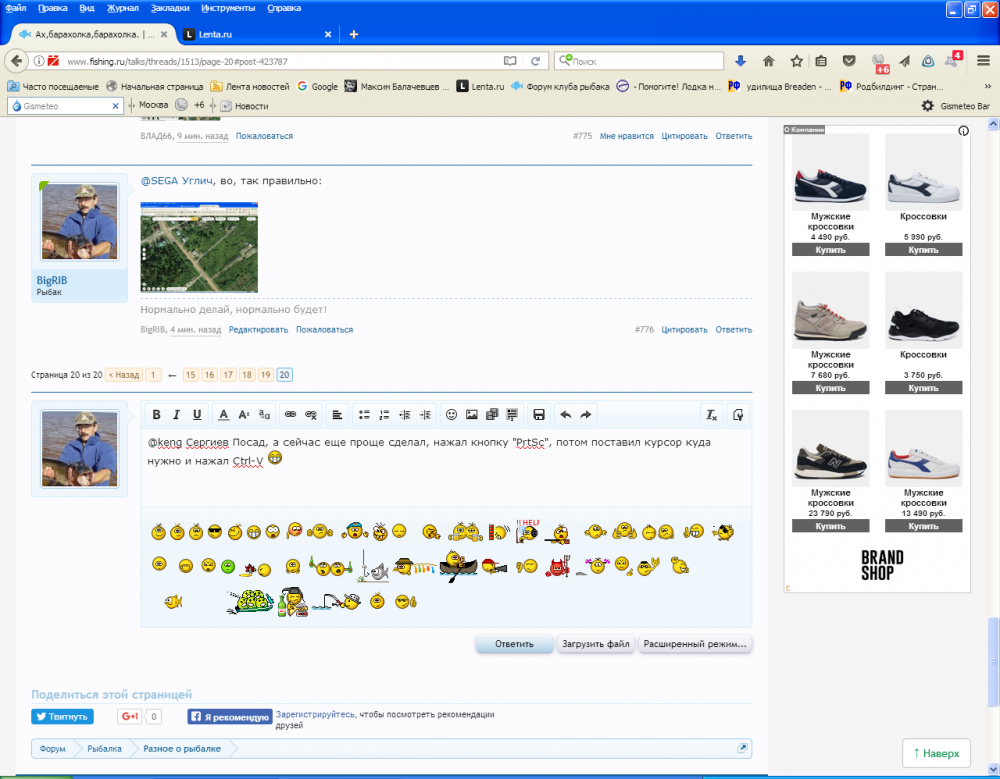Undo last edit in the editor toolbar
The image size is (1000, 779).
[565, 414]
